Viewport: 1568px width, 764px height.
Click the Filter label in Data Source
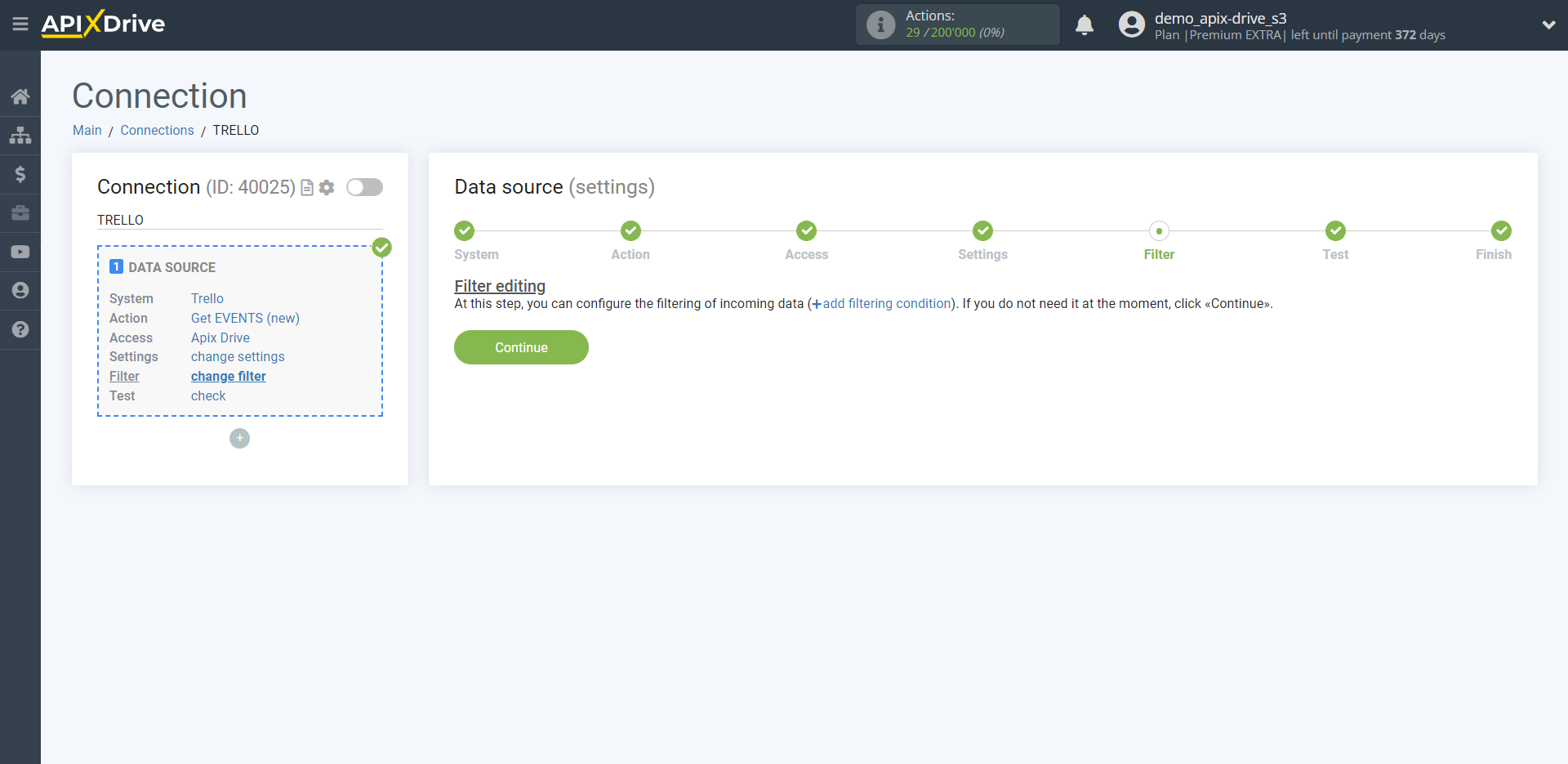click(x=124, y=377)
